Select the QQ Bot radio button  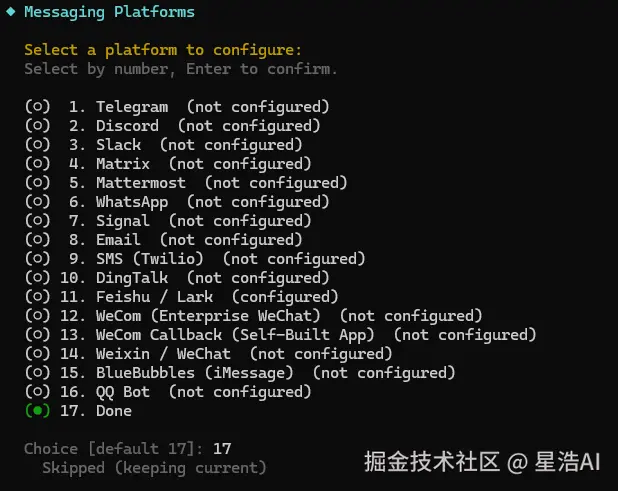pyautogui.click(x=37, y=392)
